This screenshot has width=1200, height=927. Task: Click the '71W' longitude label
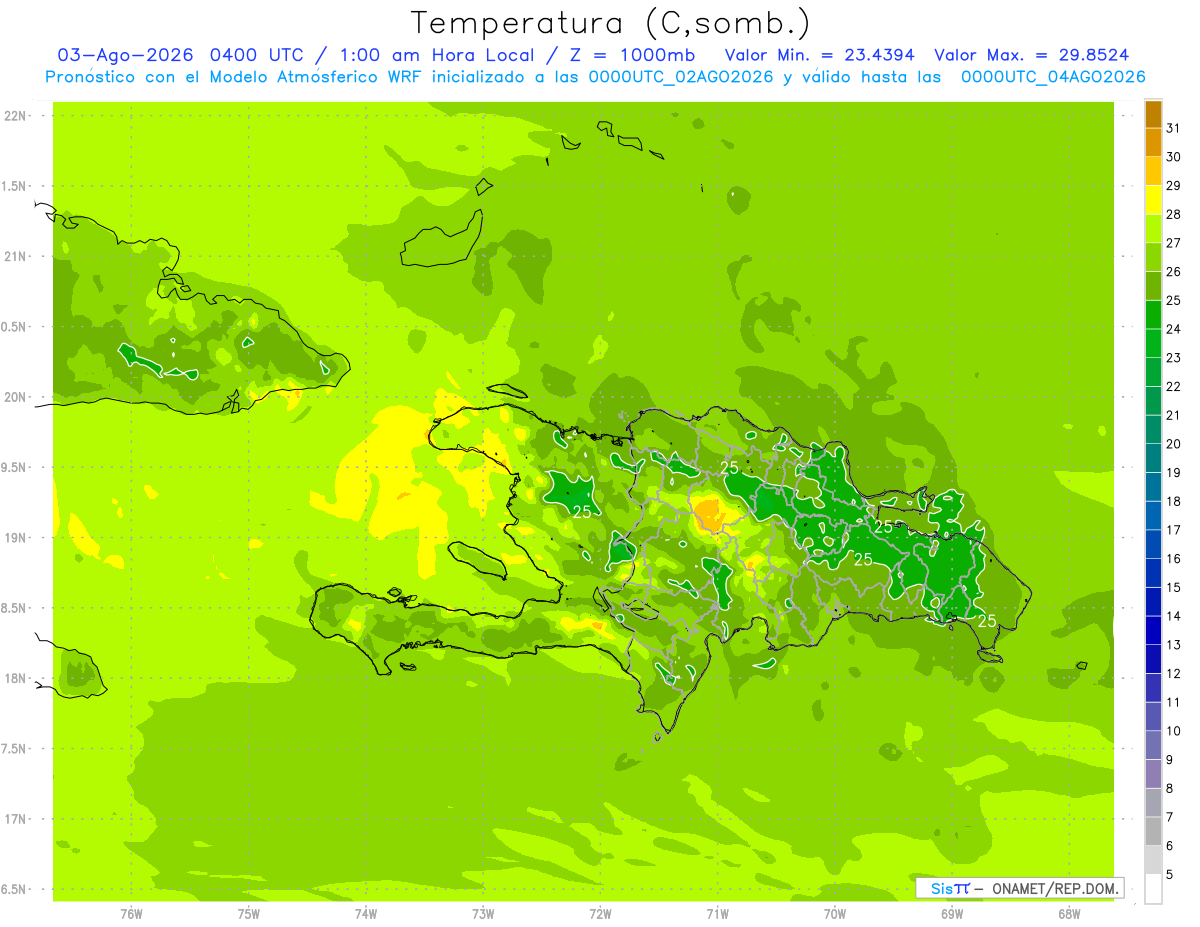pos(717,913)
